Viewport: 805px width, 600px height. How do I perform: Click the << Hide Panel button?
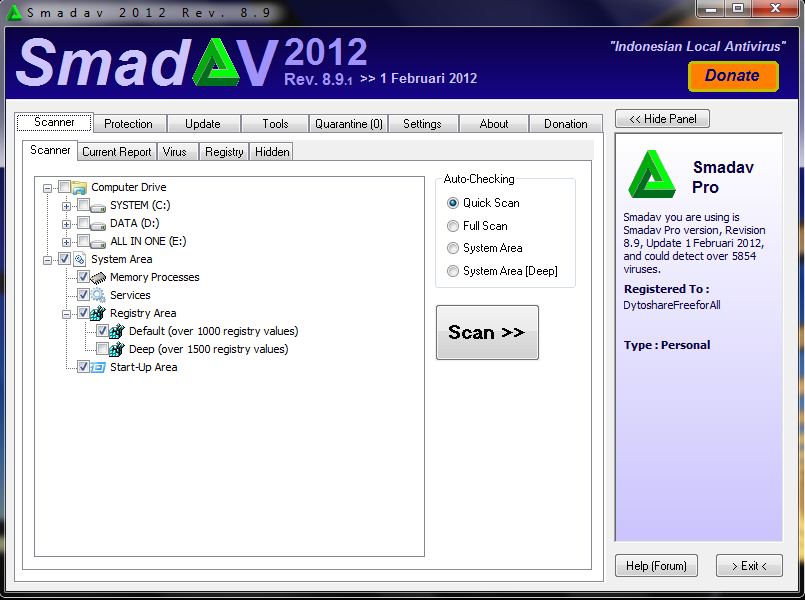pos(662,119)
